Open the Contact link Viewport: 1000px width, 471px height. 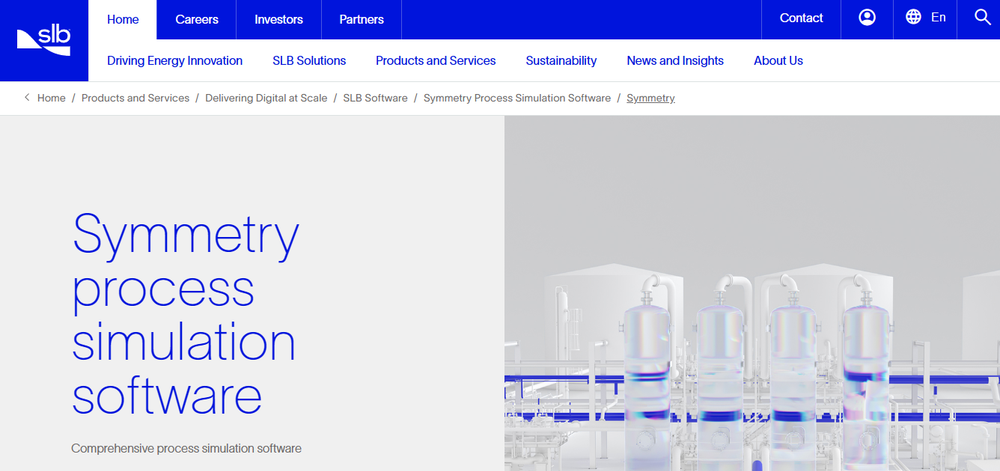pos(801,18)
